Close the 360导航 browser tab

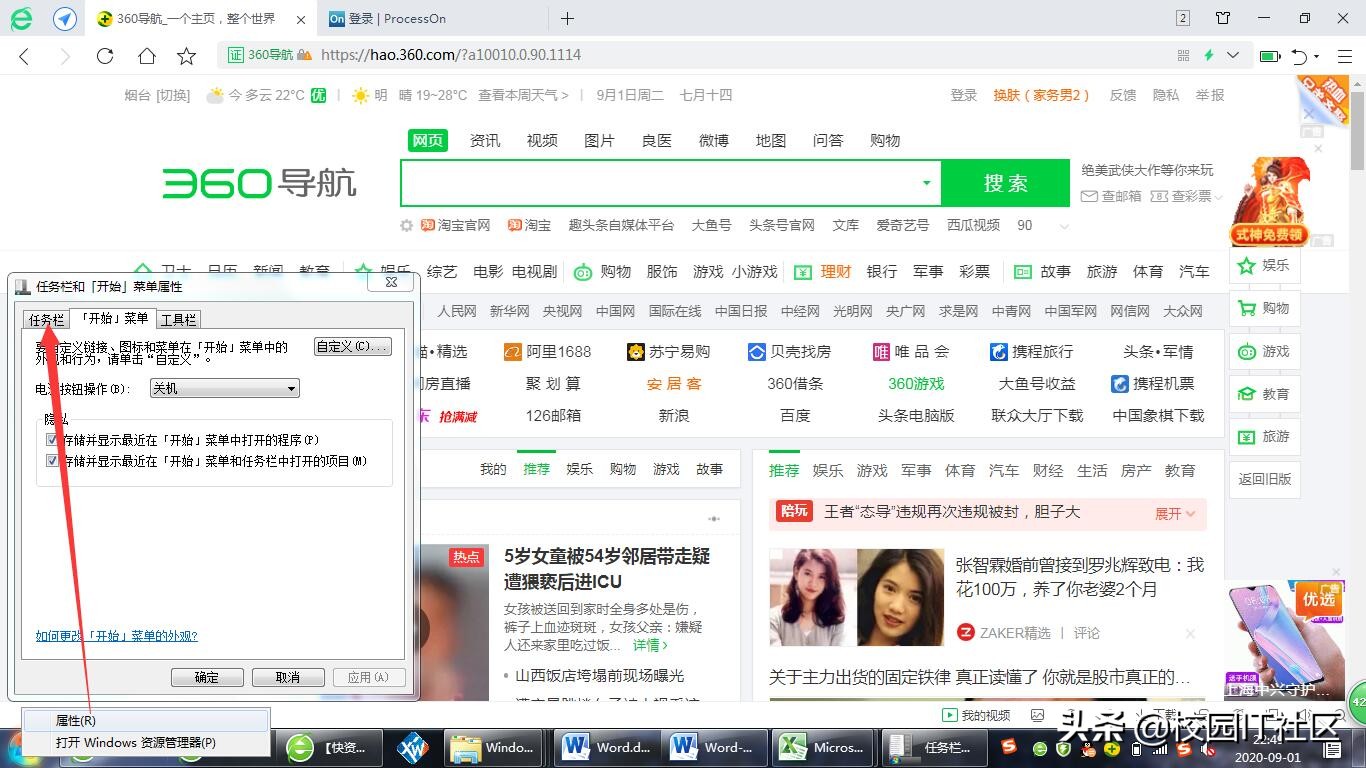[x=302, y=19]
